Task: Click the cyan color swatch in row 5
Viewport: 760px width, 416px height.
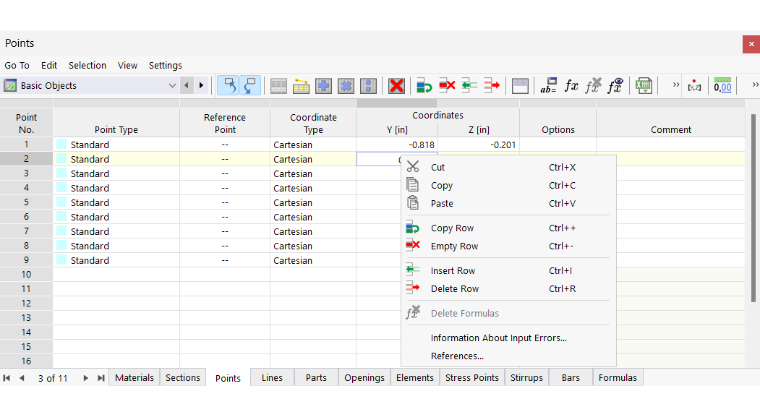Action: tap(62, 202)
